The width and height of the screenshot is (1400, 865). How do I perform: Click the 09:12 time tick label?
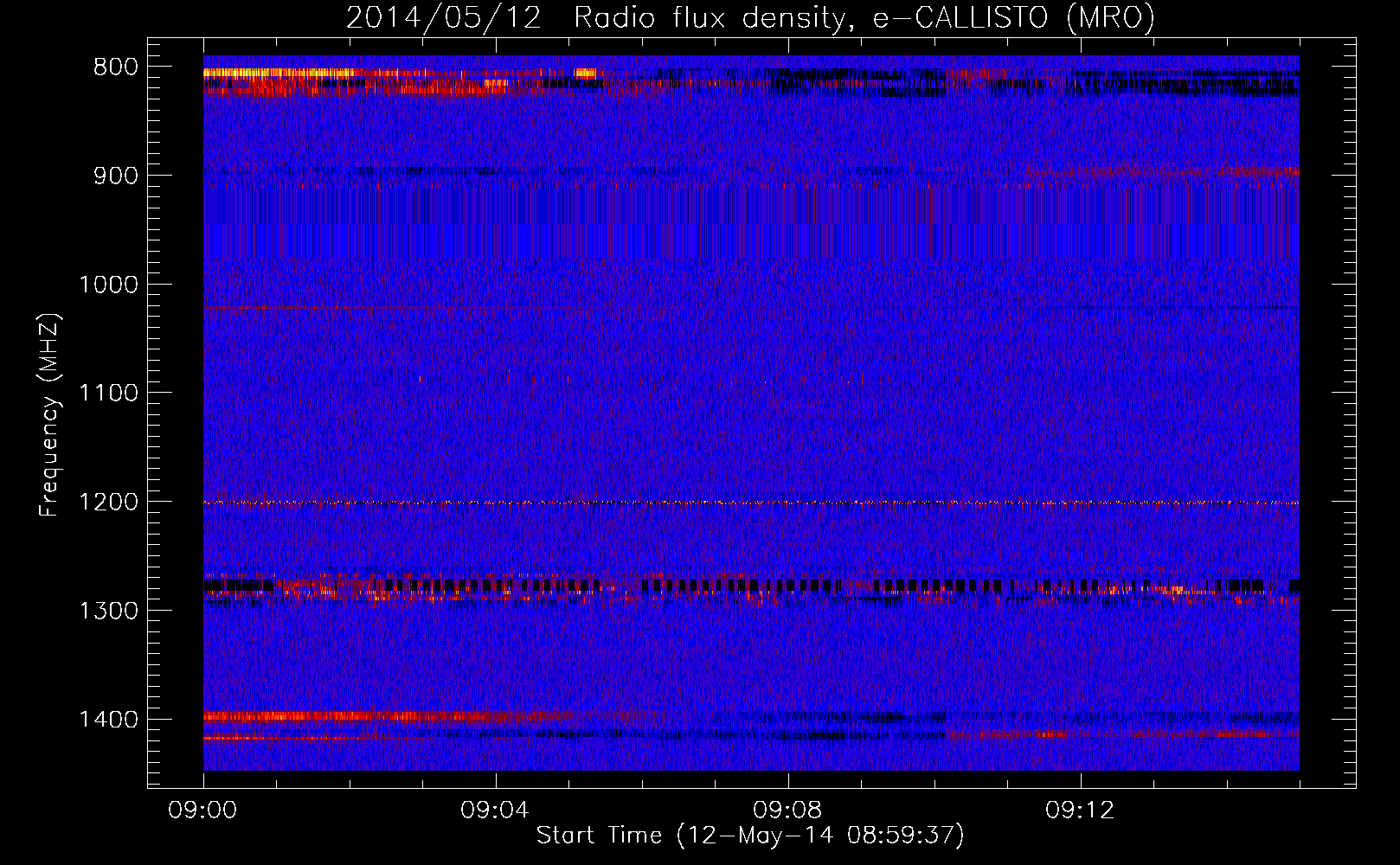[x=1080, y=811]
